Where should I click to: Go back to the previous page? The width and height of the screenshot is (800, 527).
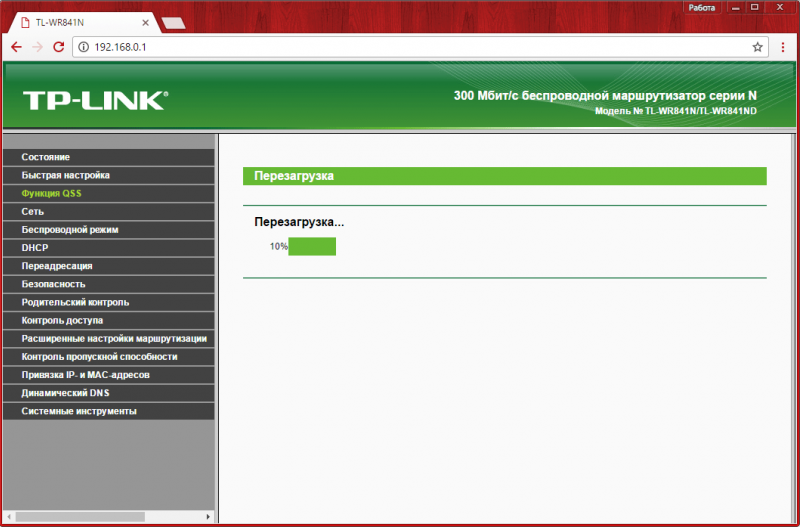(x=16, y=47)
